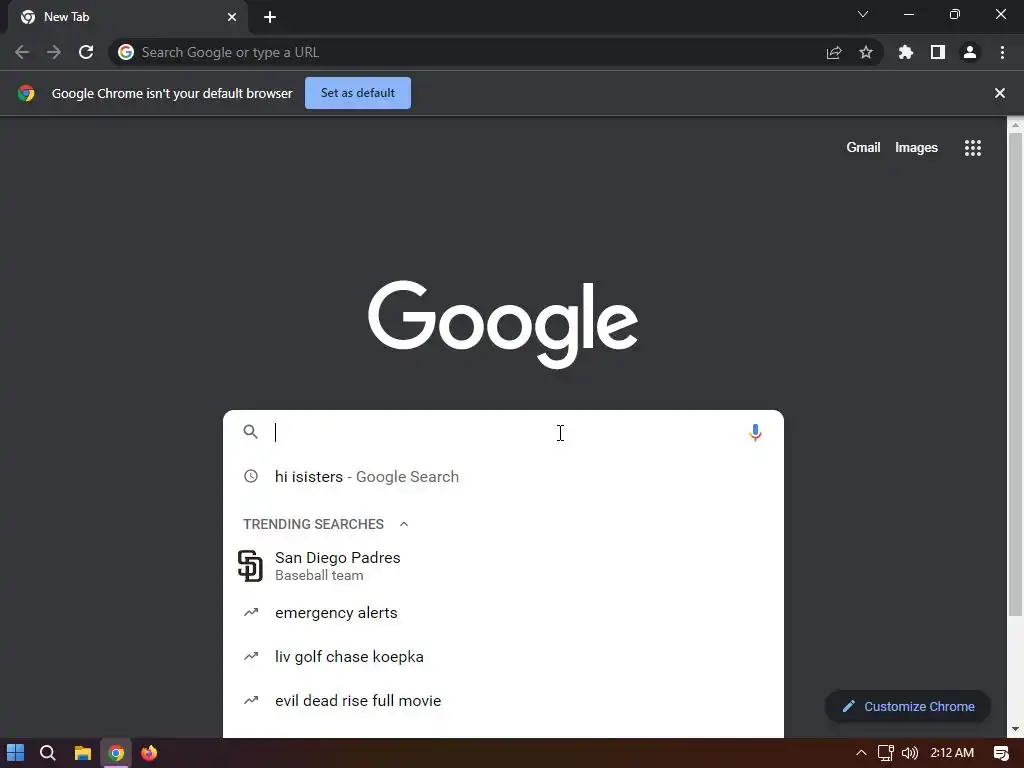Go forward using the forward arrow
The height and width of the screenshot is (768, 1024).
(x=54, y=52)
